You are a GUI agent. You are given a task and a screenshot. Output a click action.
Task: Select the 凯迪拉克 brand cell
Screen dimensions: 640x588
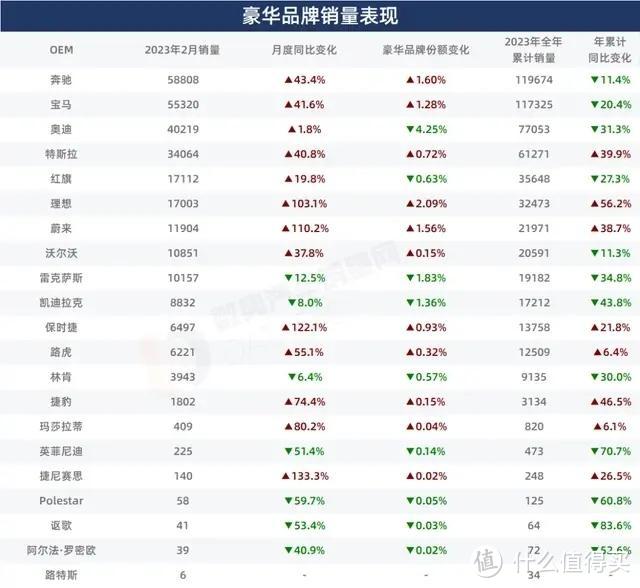pyautogui.click(x=61, y=302)
